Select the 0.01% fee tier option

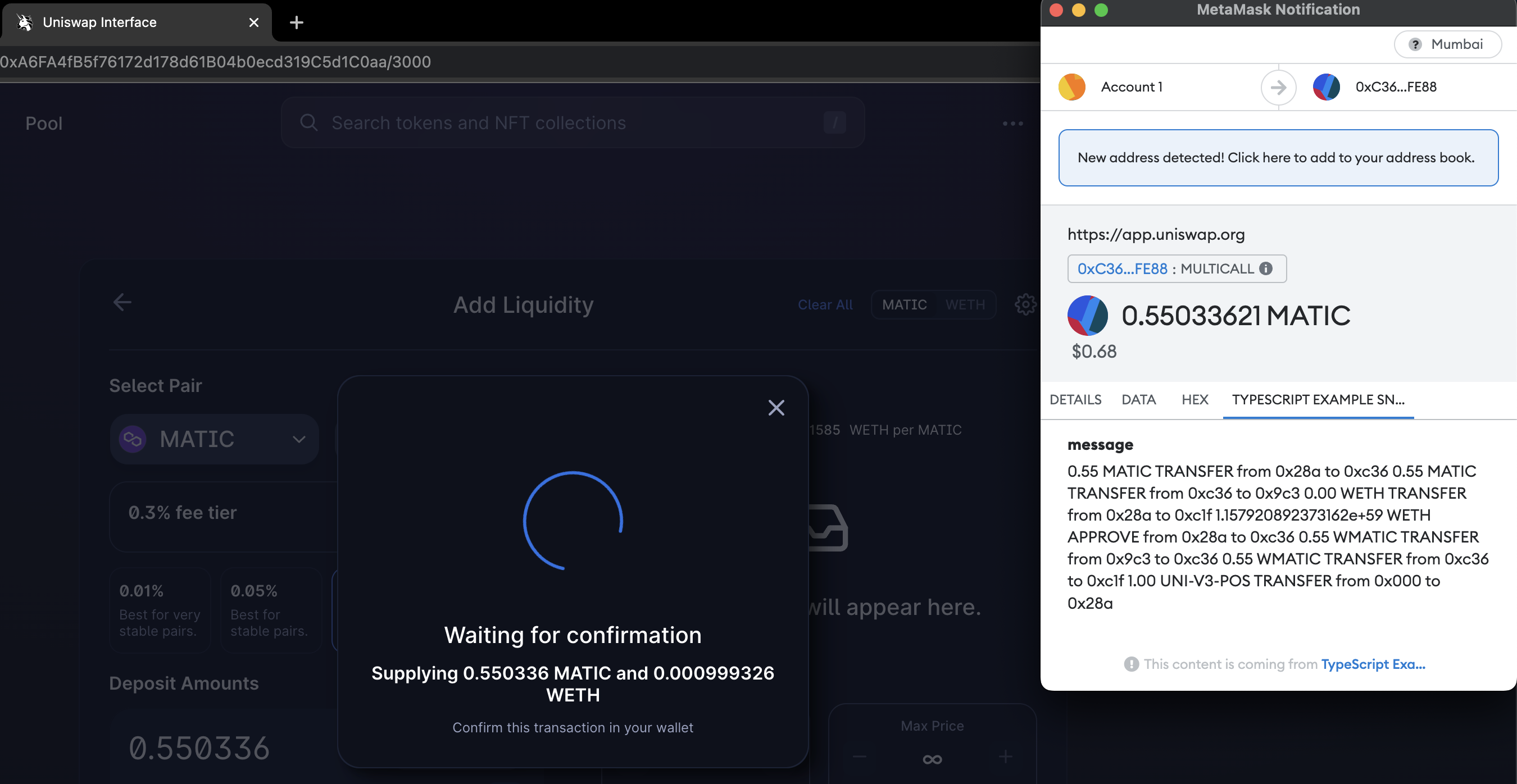(x=160, y=609)
